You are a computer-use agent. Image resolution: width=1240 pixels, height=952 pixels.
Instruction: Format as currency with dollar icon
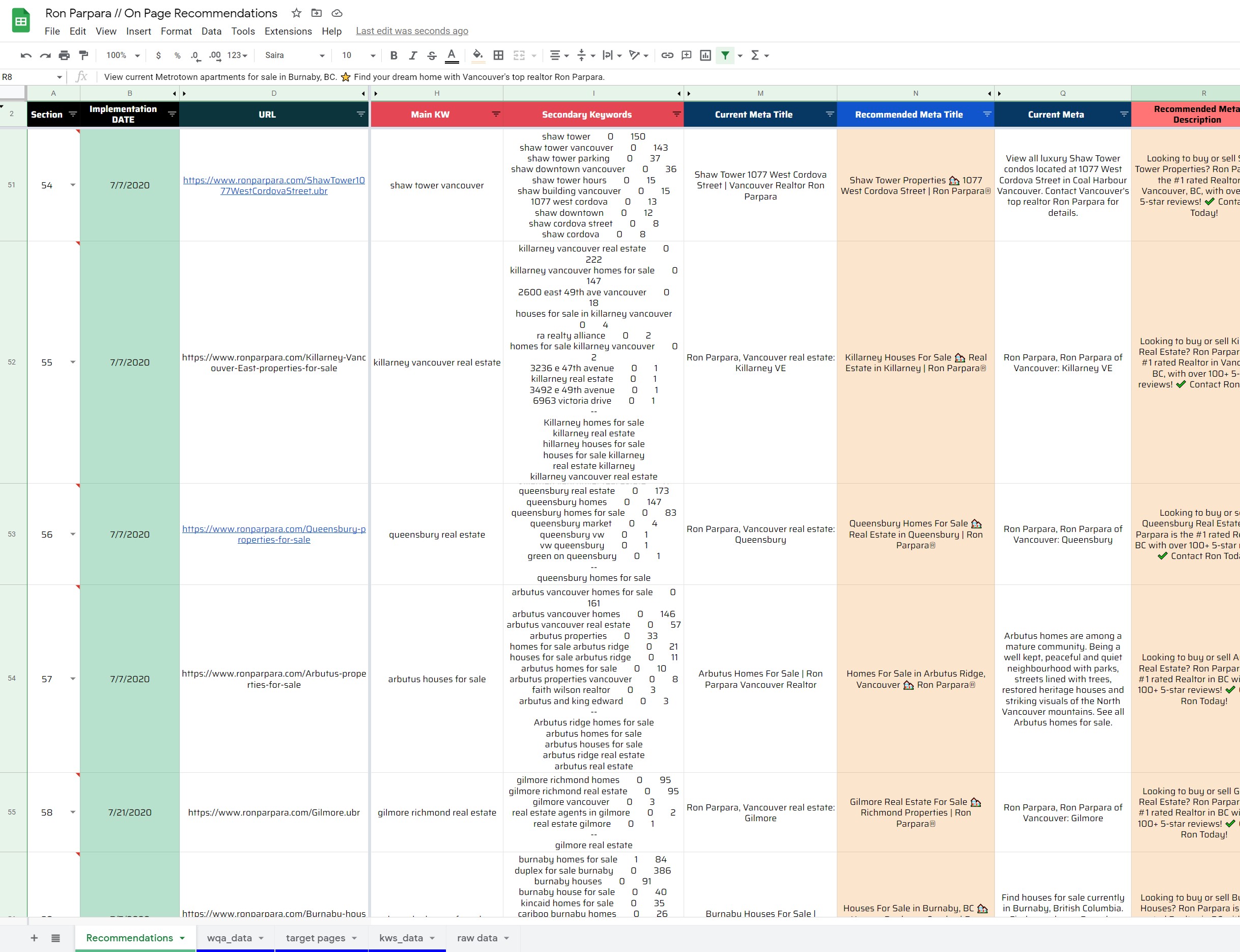[x=158, y=55]
